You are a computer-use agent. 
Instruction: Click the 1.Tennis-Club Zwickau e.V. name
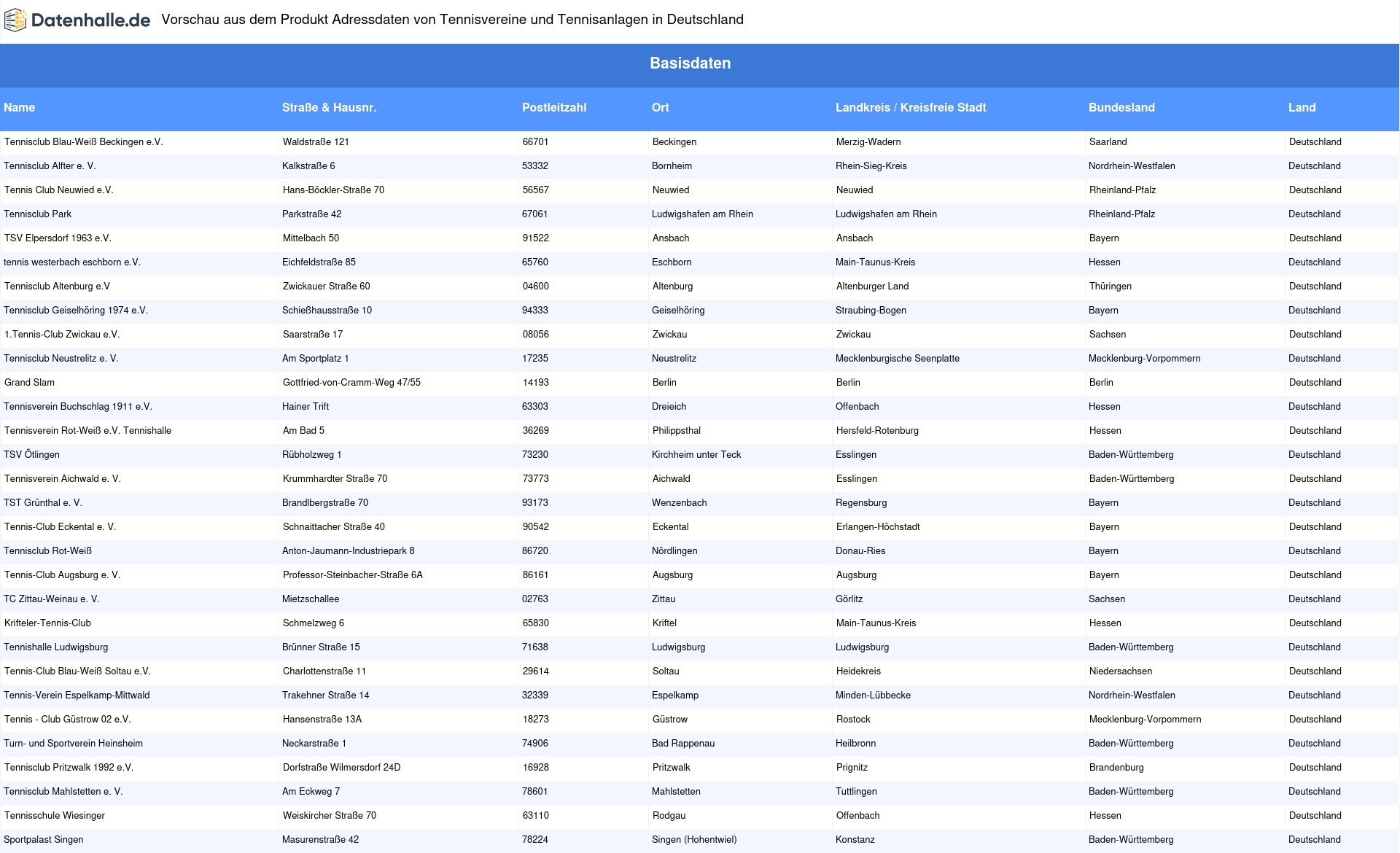pyautogui.click(x=61, y=335)
